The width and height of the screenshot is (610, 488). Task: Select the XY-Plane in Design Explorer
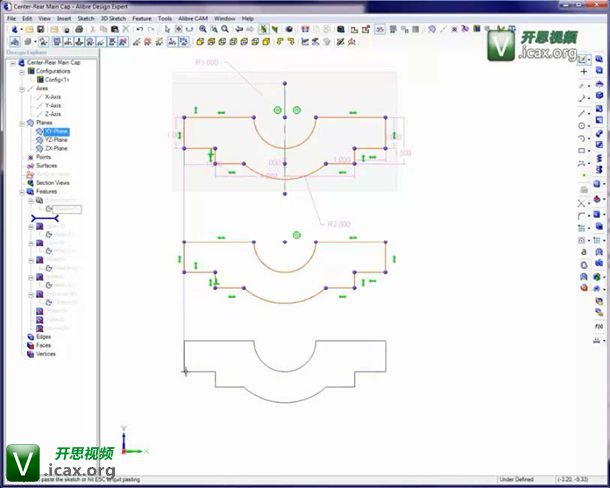pos(56,131)
